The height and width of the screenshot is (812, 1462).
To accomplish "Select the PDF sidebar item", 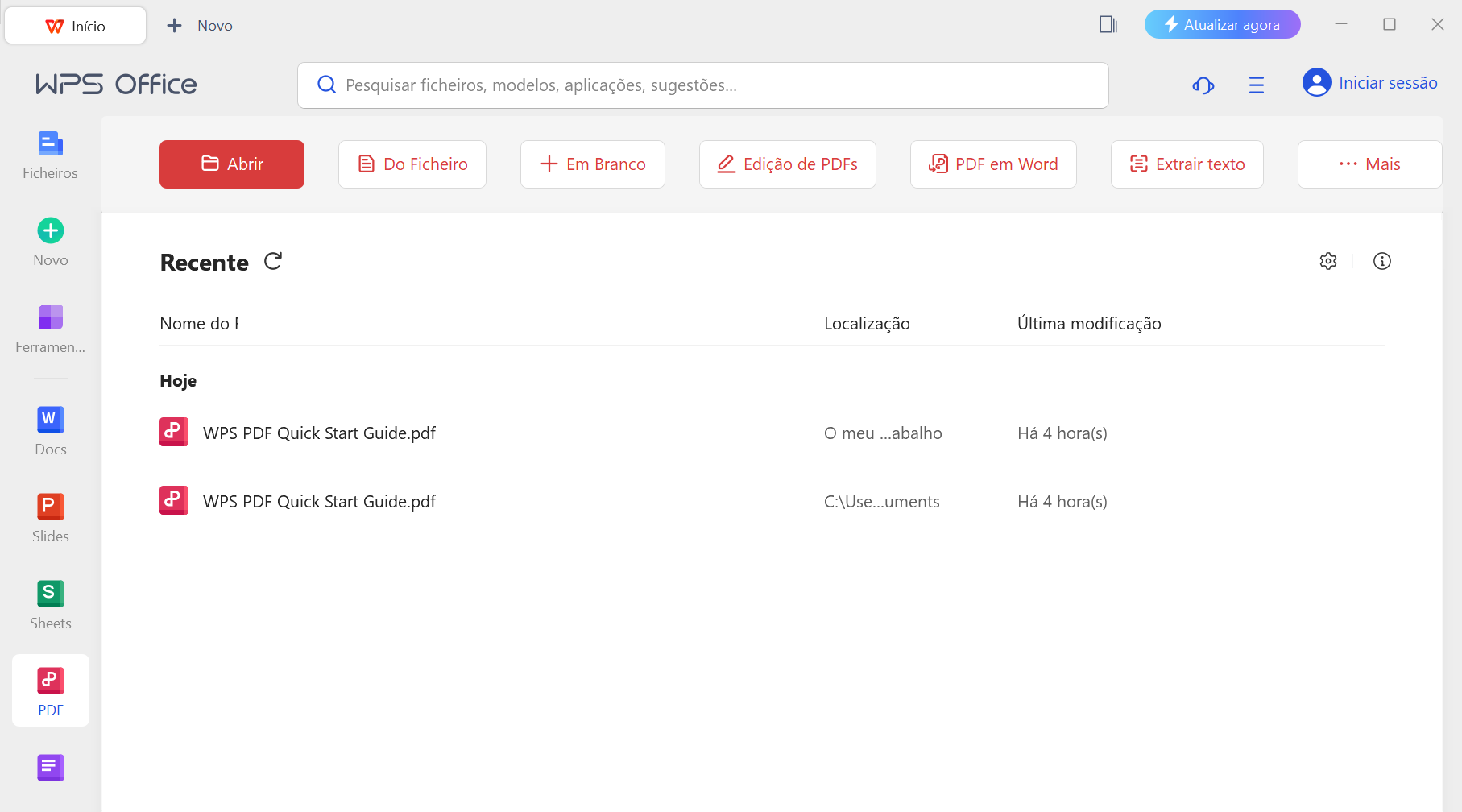I will [x=51, y=691].
